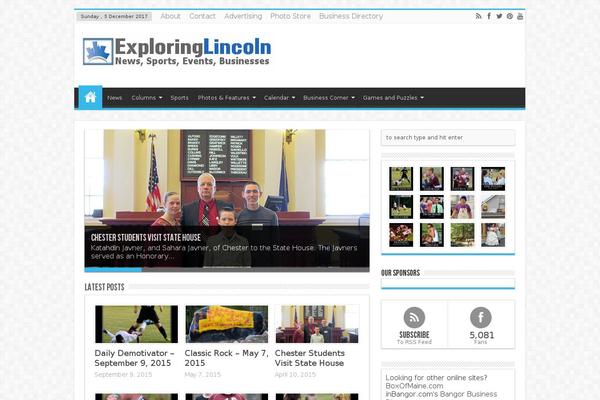Click the Subscribe To RSS Feed text
600x400 pixels.
[414, 338]
